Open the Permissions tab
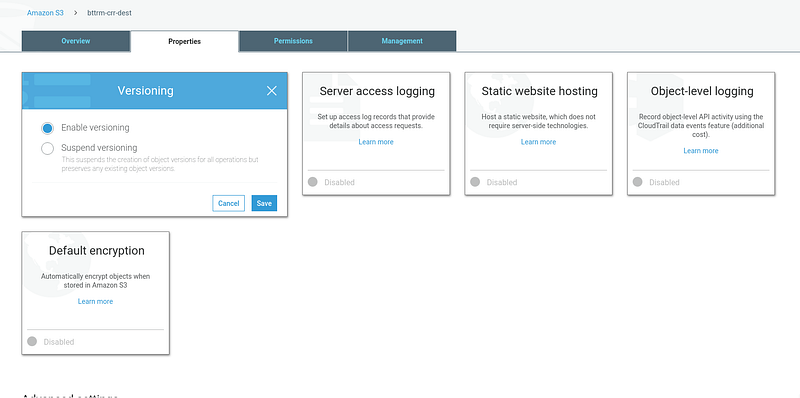The width and height of the screenshot is (800, 398). 293,41
